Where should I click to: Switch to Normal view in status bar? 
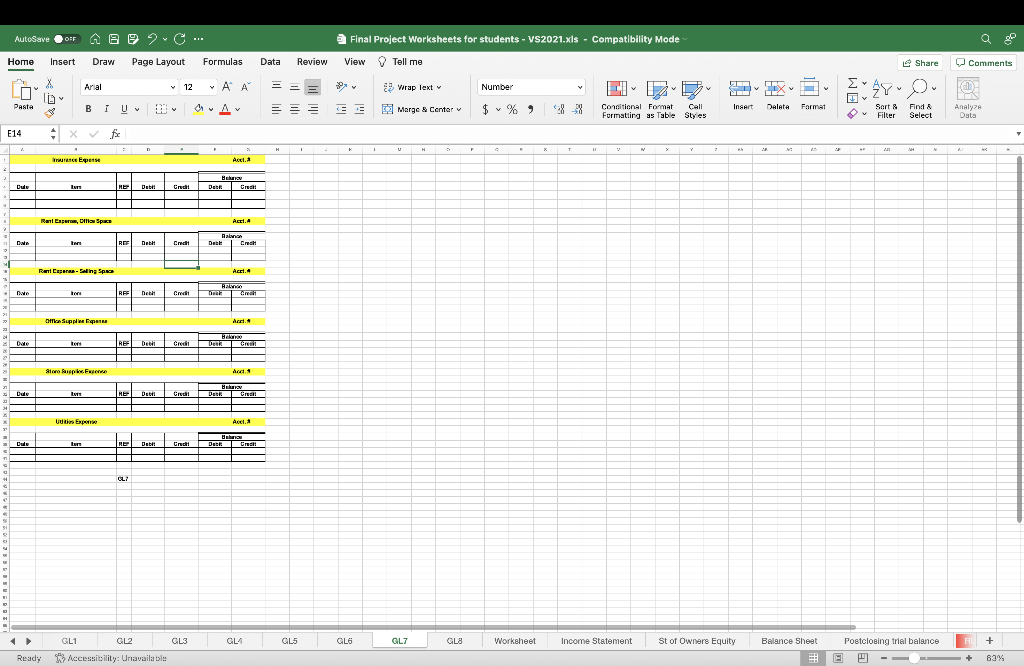click(x=813, y=658)
